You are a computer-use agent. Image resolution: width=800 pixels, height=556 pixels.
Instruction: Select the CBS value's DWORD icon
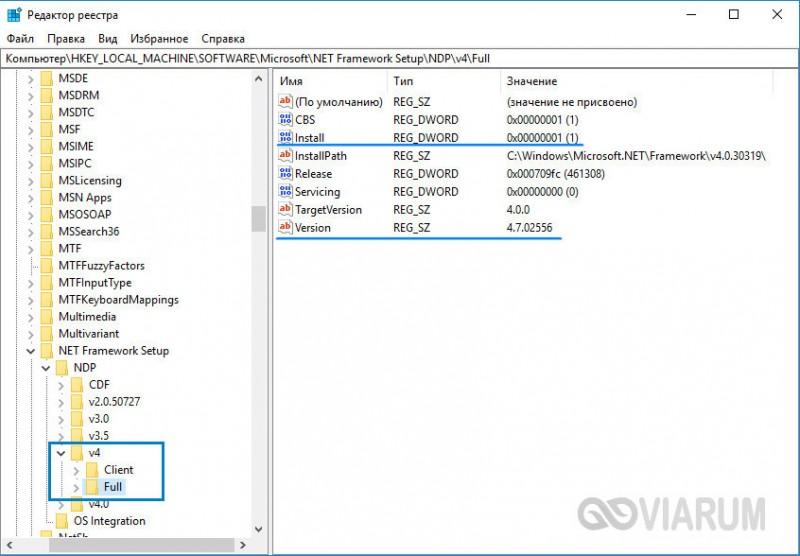pos(285,120)
